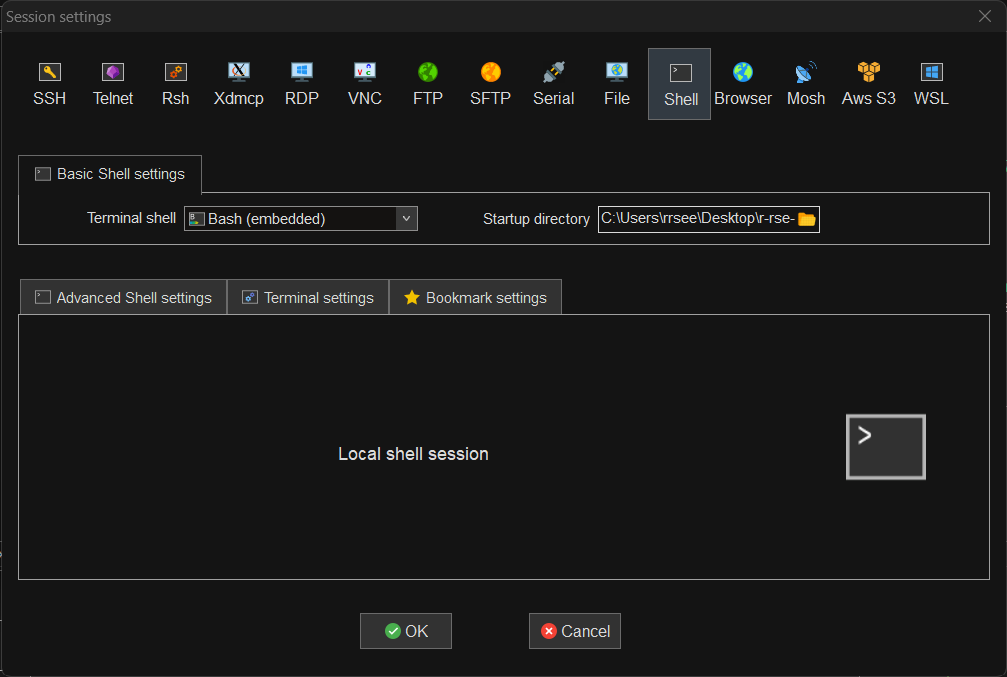Open the Mosh session type
The image size is (1007, 677).
coord(805,83)
